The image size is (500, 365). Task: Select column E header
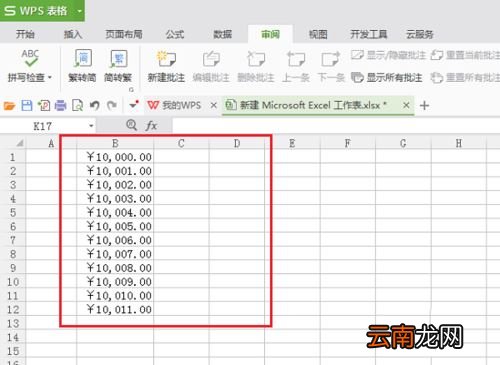click(x=292, y=143)
